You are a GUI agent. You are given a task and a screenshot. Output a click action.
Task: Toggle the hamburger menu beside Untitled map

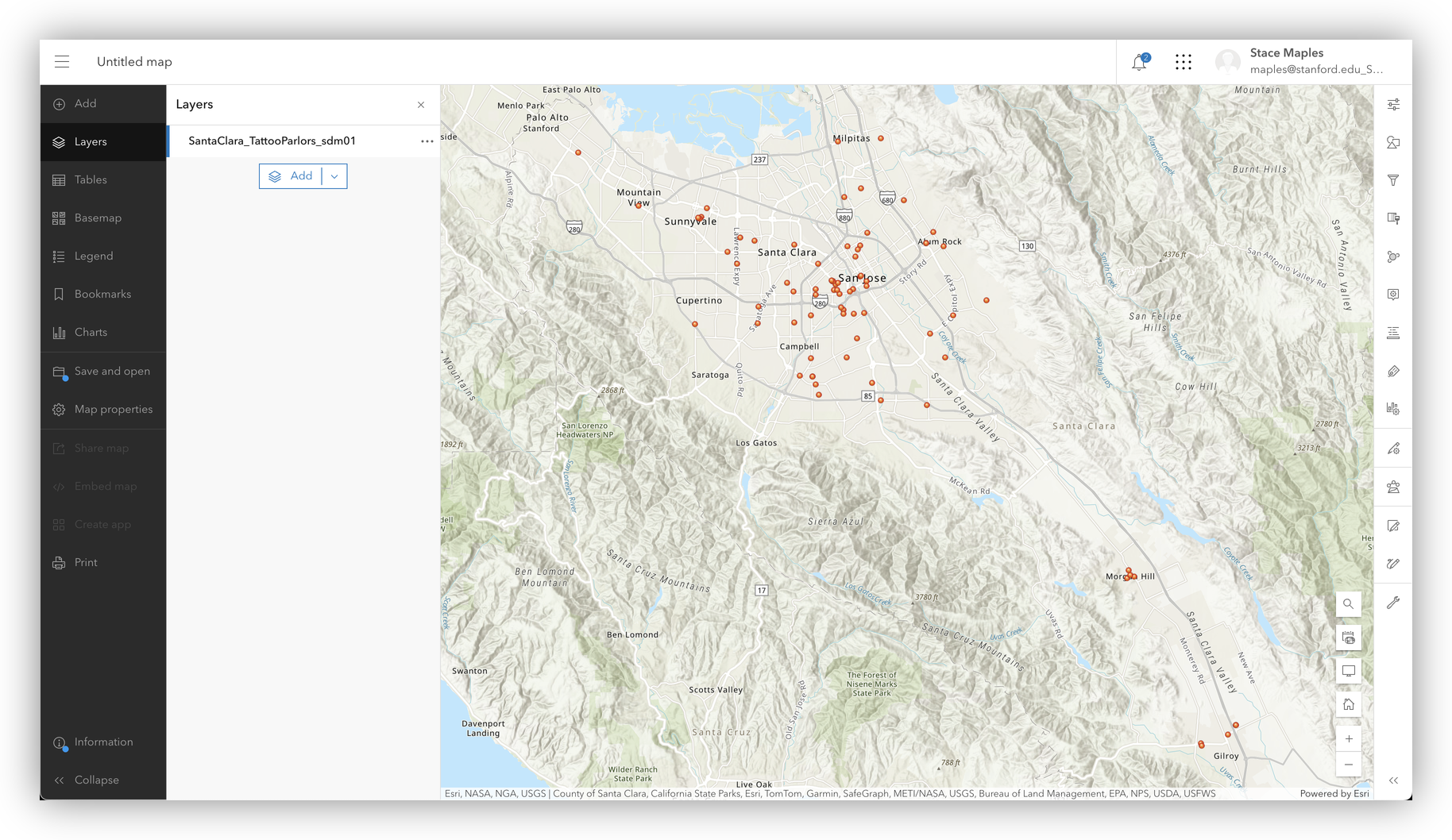pos(62,62)
